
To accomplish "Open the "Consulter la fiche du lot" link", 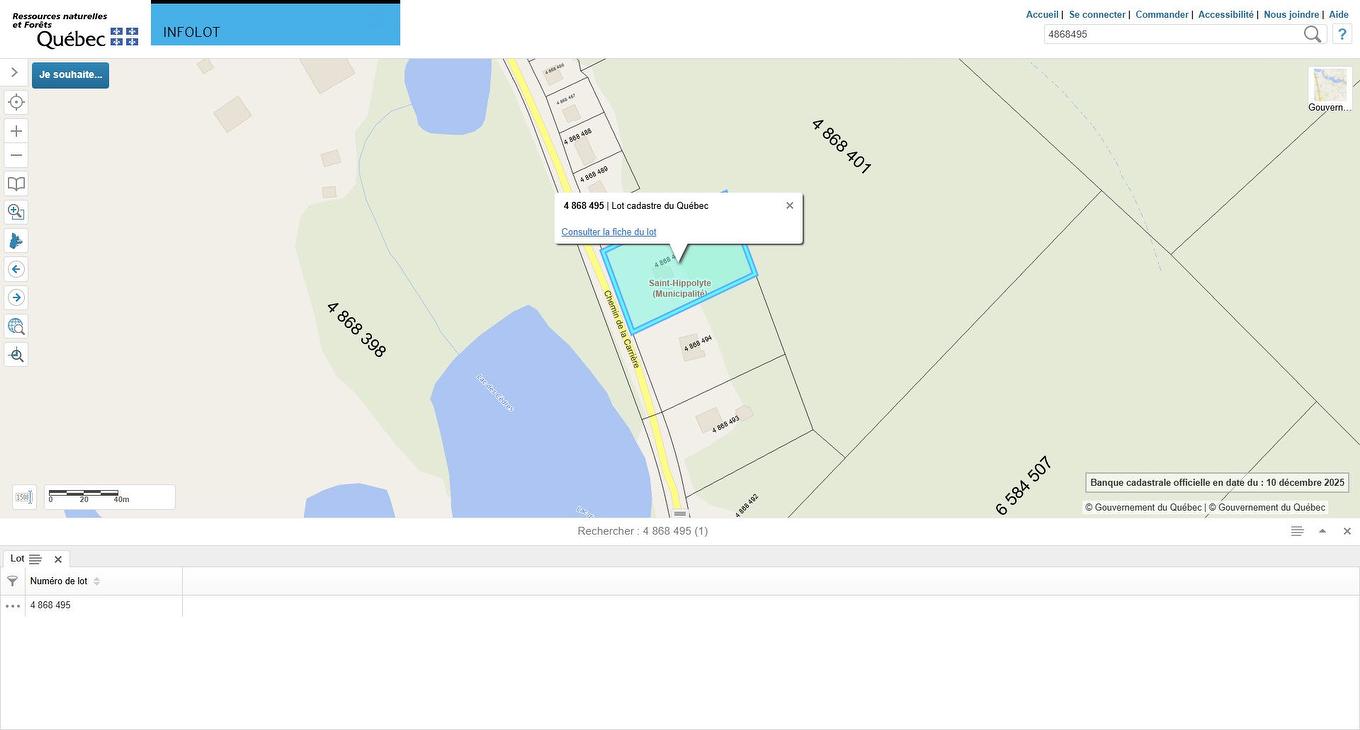I will (609, 232).
